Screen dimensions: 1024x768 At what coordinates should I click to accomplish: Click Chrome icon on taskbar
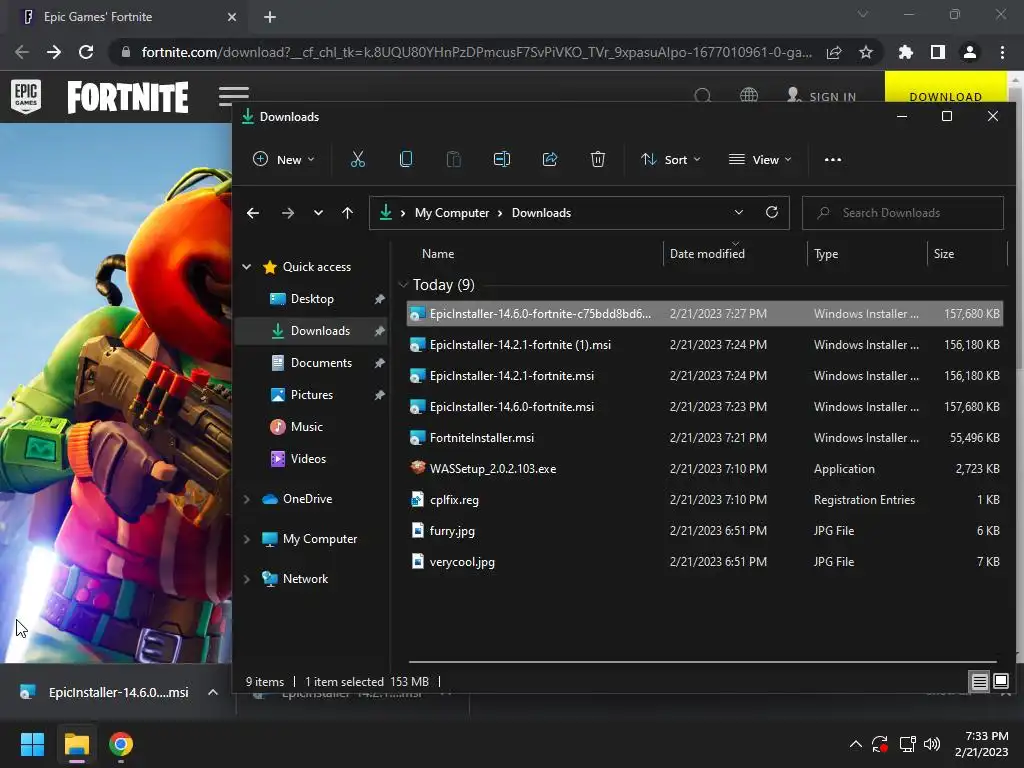click(x=121, y=744)
